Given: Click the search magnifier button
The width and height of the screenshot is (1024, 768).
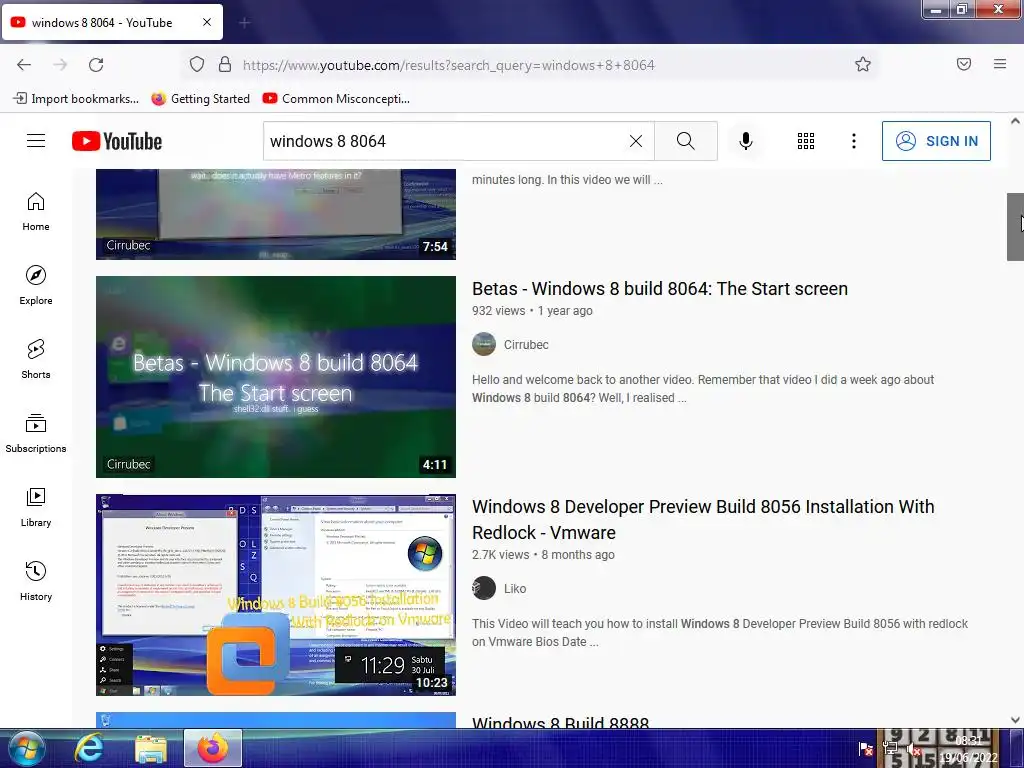Looking at the screenshot, I should click(x=685, y=141).
